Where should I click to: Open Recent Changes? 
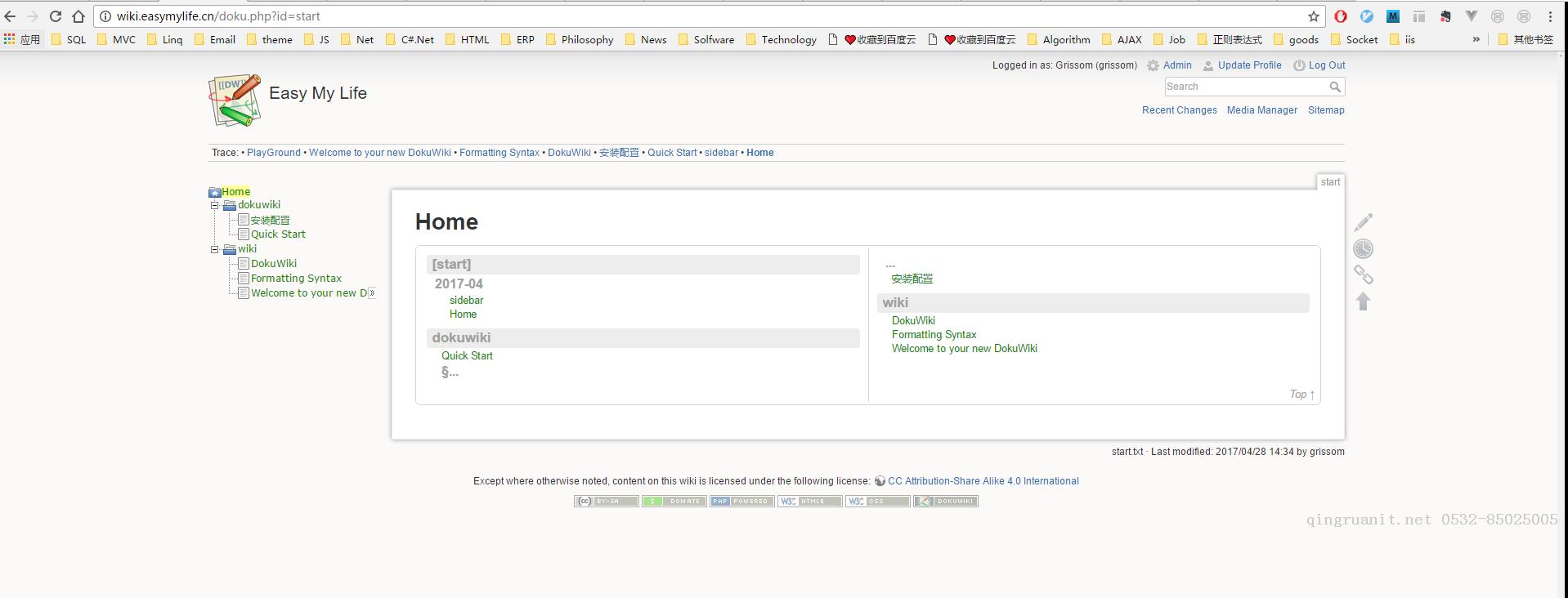coord(1180,110)
